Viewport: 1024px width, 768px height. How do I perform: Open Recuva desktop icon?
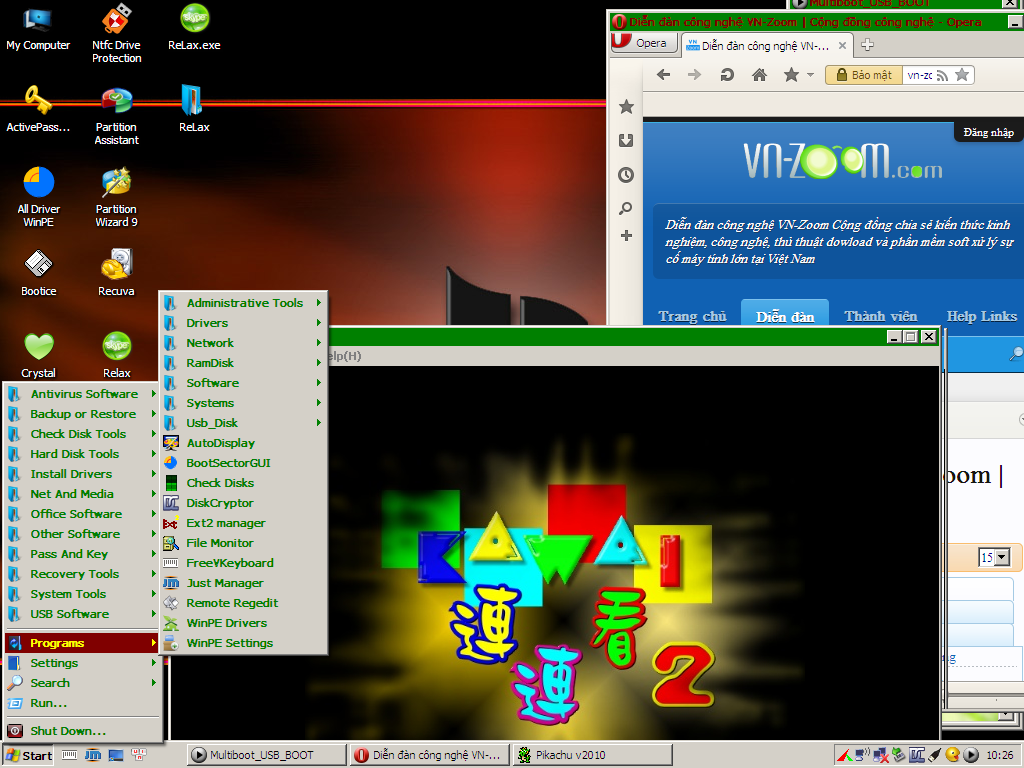pyautogui.click(x=116, y=273)
